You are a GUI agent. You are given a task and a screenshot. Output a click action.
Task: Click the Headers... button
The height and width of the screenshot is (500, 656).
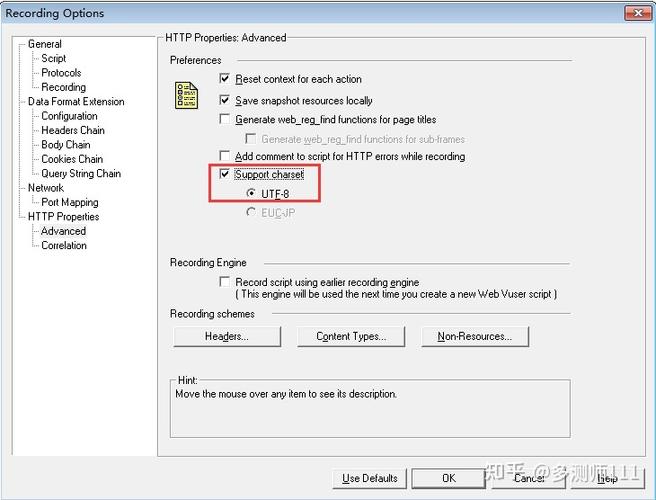point(227,337)
